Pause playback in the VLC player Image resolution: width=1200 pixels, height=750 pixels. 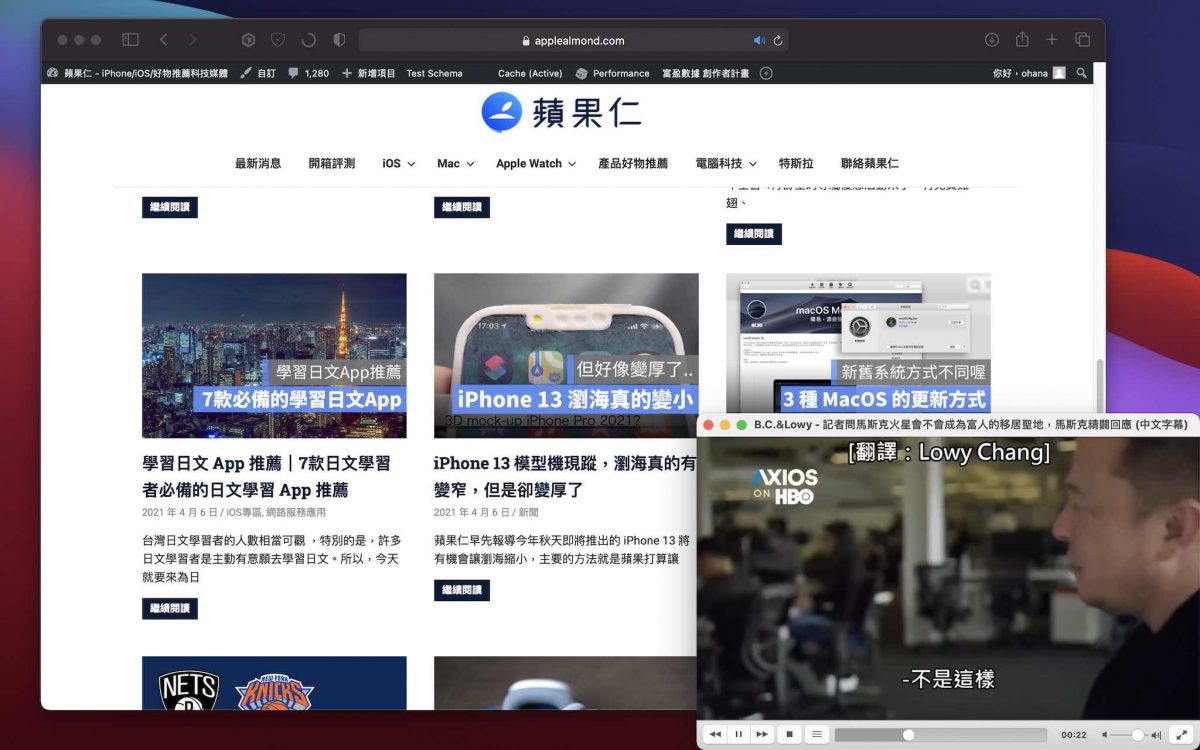739,734
